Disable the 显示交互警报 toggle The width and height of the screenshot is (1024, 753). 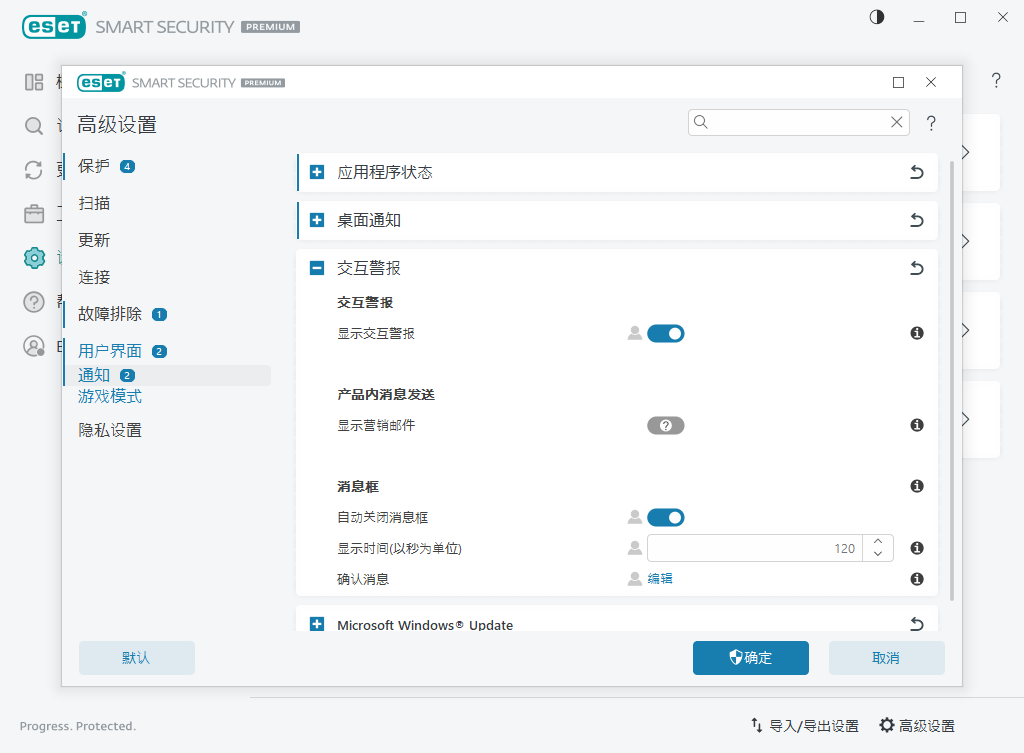(x=666, y=333)
